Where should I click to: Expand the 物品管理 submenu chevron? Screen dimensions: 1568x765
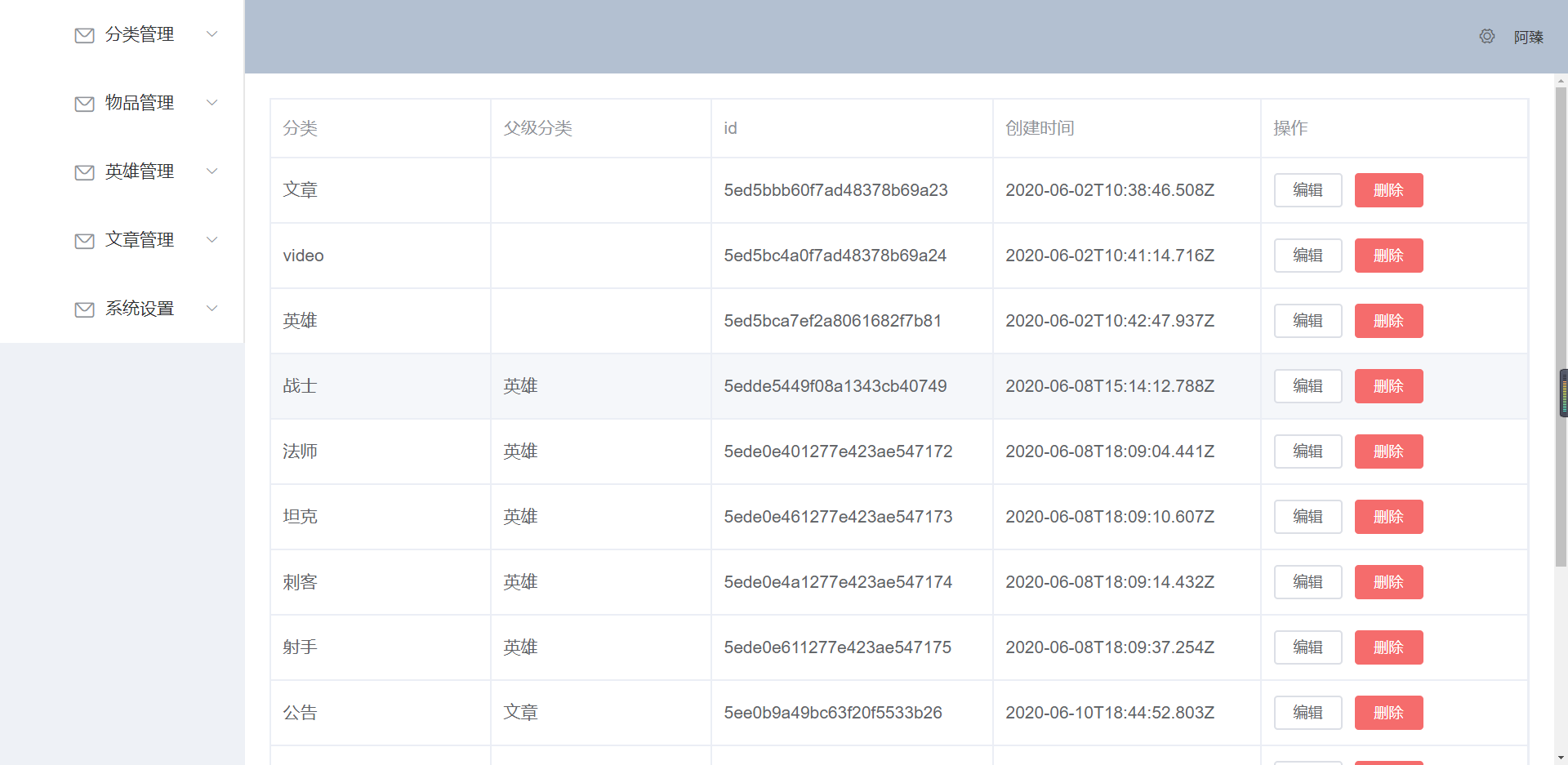212,103
